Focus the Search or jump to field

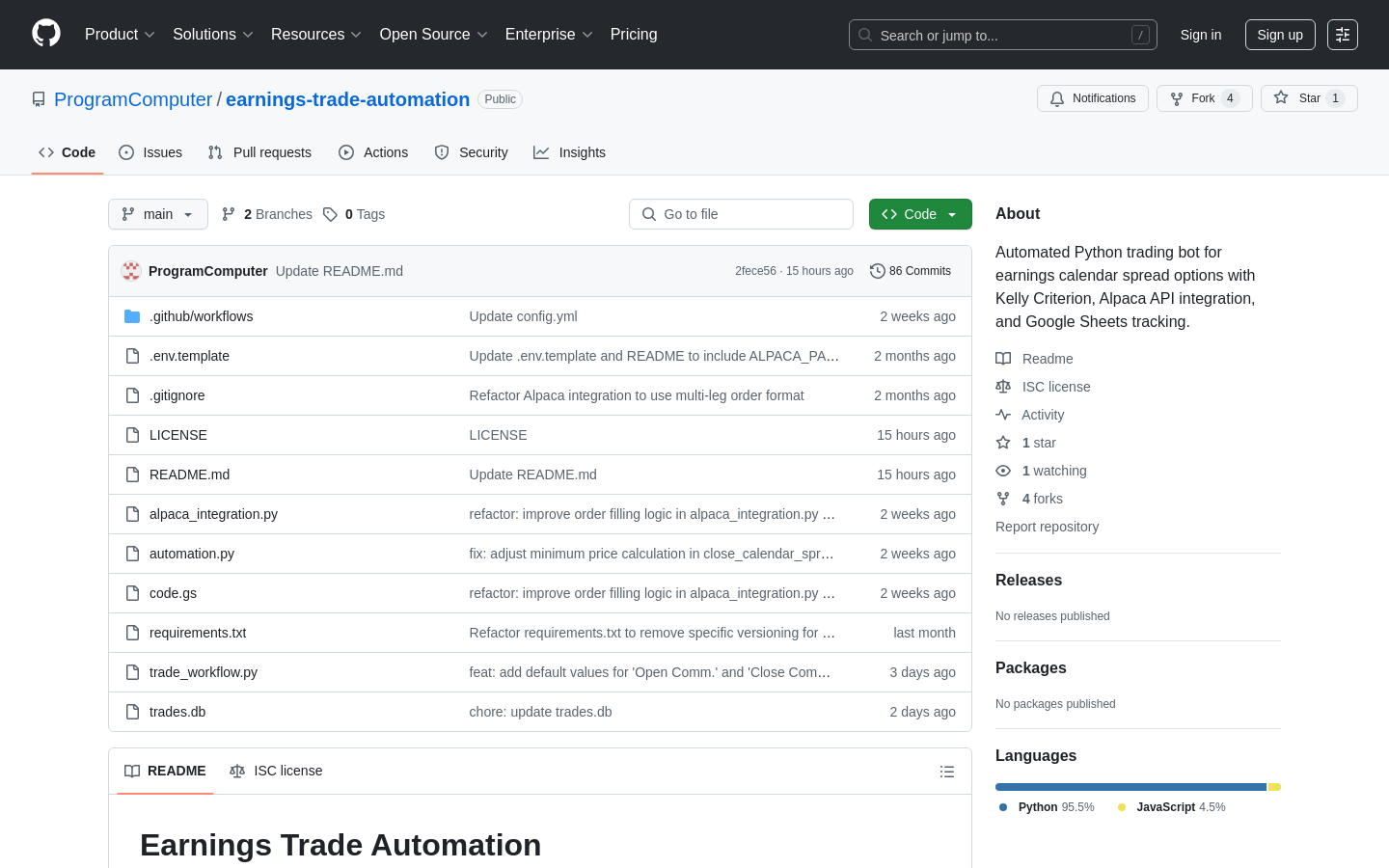click(1003, 35)
